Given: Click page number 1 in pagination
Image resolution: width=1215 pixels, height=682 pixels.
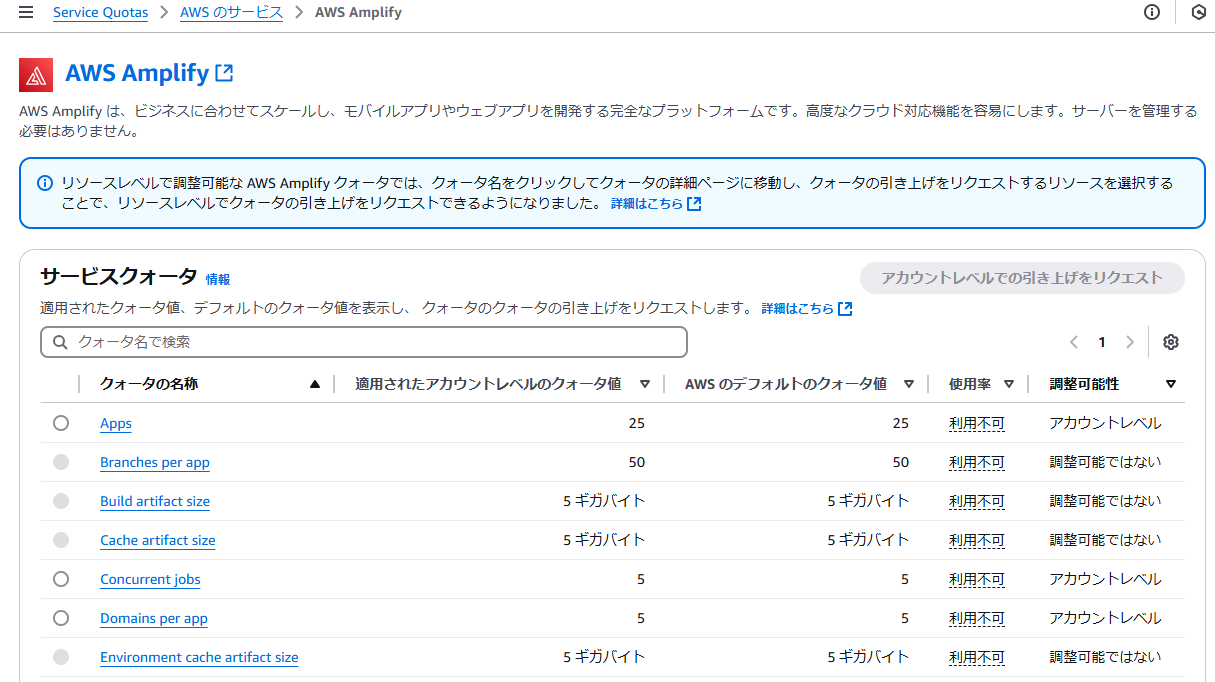Looking at the screenshot, I should 1102,342.
